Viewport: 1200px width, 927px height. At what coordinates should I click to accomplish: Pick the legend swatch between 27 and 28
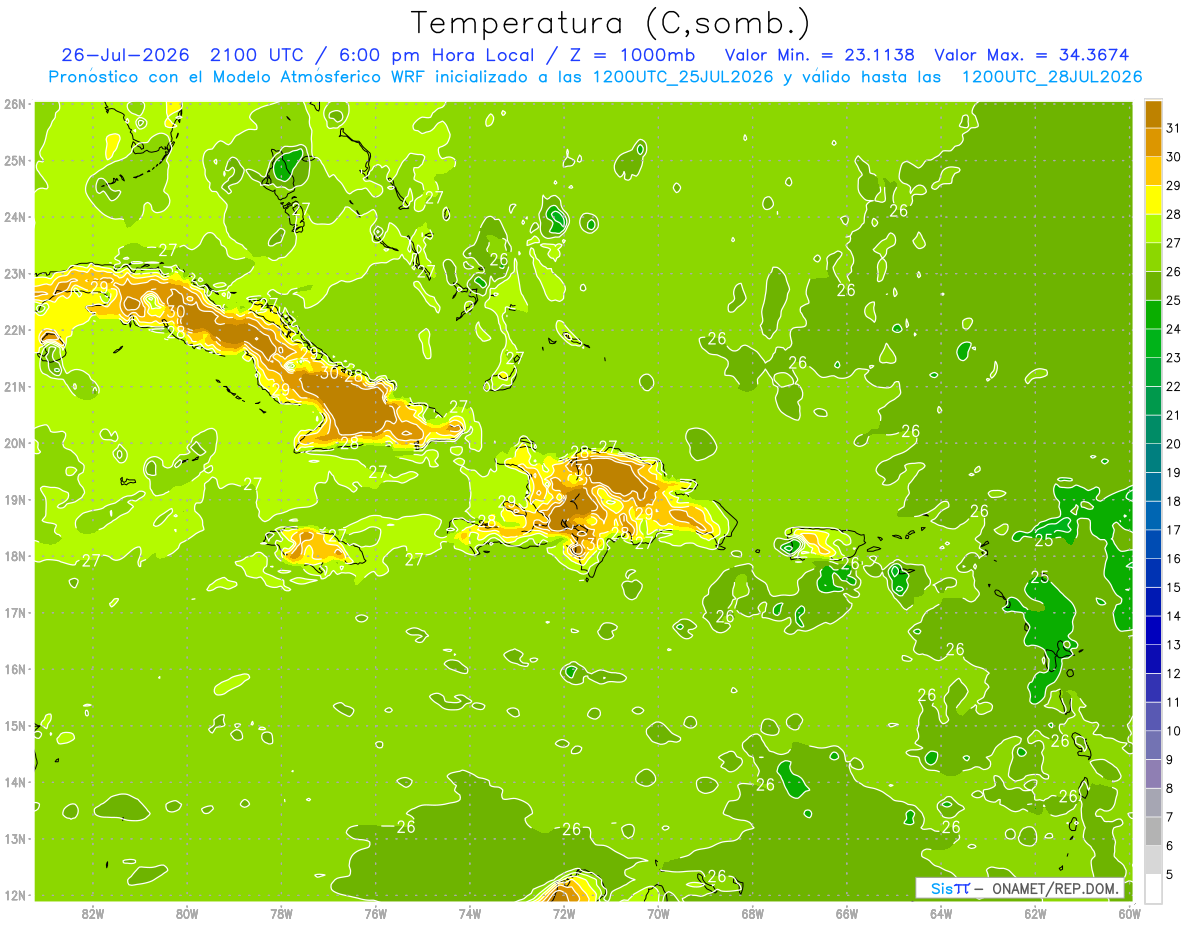pos(1153,228)
